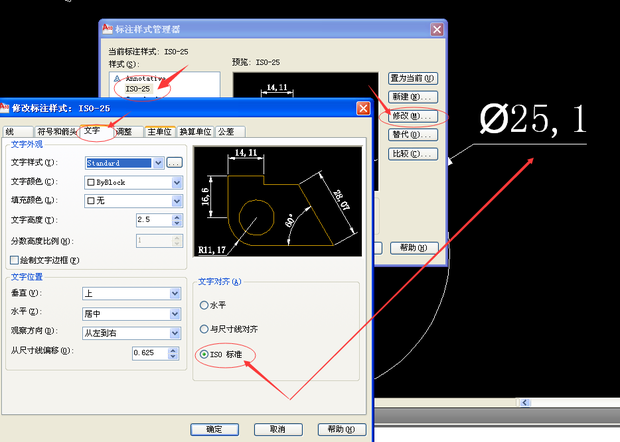This screenshot has width=620, height=442.
Task: Switch to the 符号和箭头 tab
Action: pyautogui.click(x=56, y=131)
